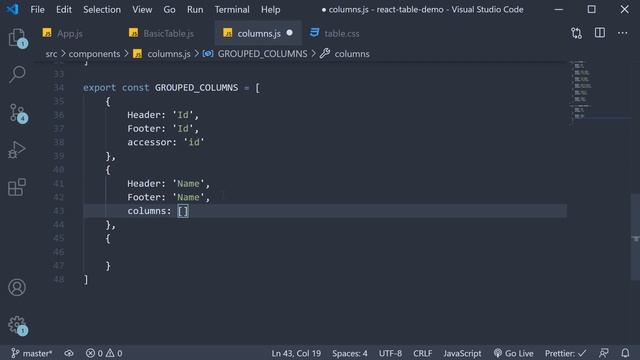Click Go Live in status bar
640x360 pixels.
click(x=513, y=353)
